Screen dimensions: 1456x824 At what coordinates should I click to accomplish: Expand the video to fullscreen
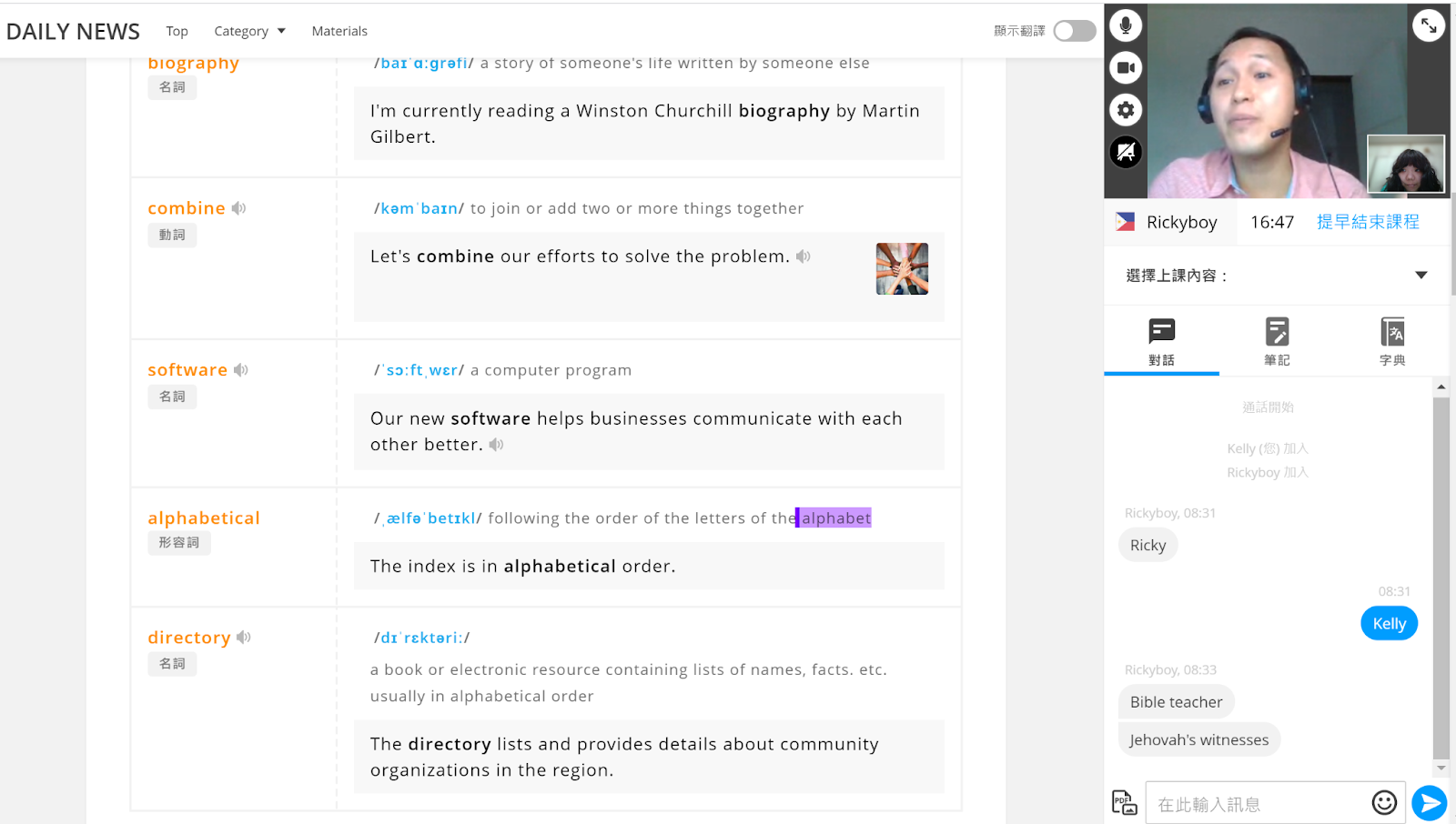pyautogui.click(x=1428, y=25)
